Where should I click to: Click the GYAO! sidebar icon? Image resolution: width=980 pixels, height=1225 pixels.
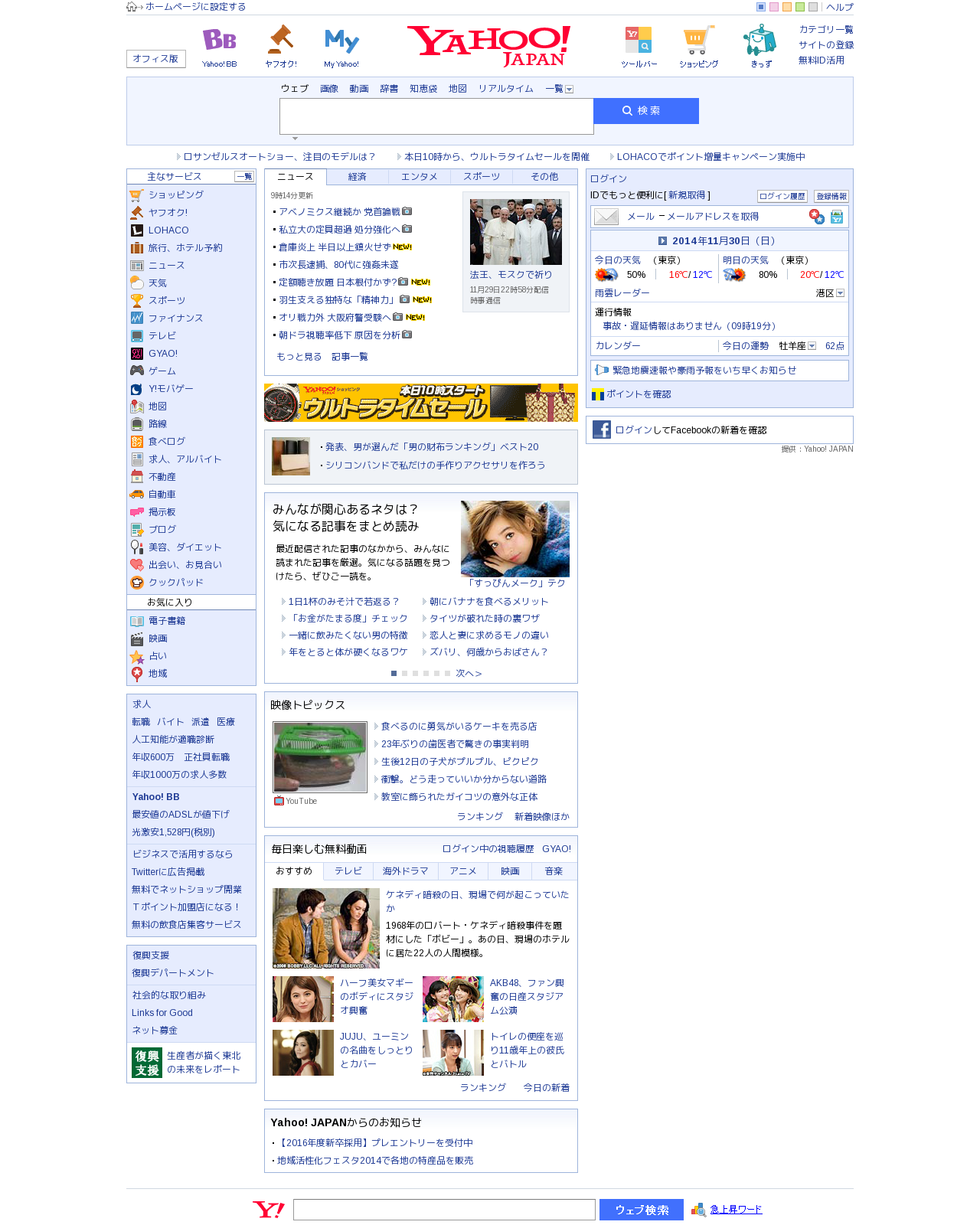137,354
